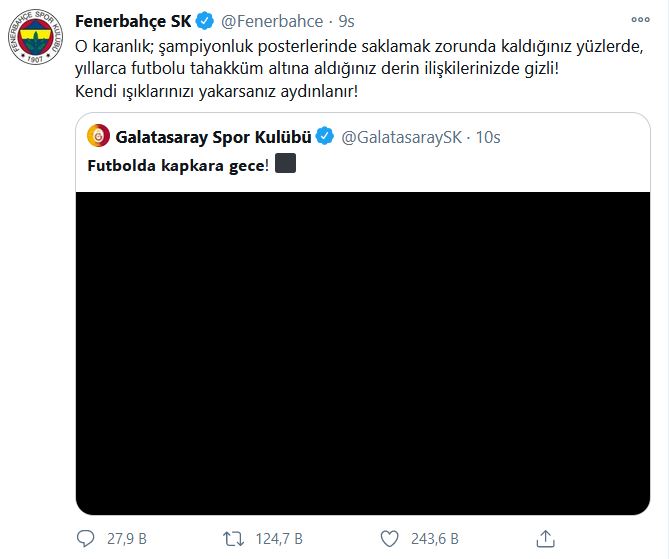The height and width of the screenshot is (559, 669).
Task: Click the 243,6 B likes count
Action: pos(435,539)
